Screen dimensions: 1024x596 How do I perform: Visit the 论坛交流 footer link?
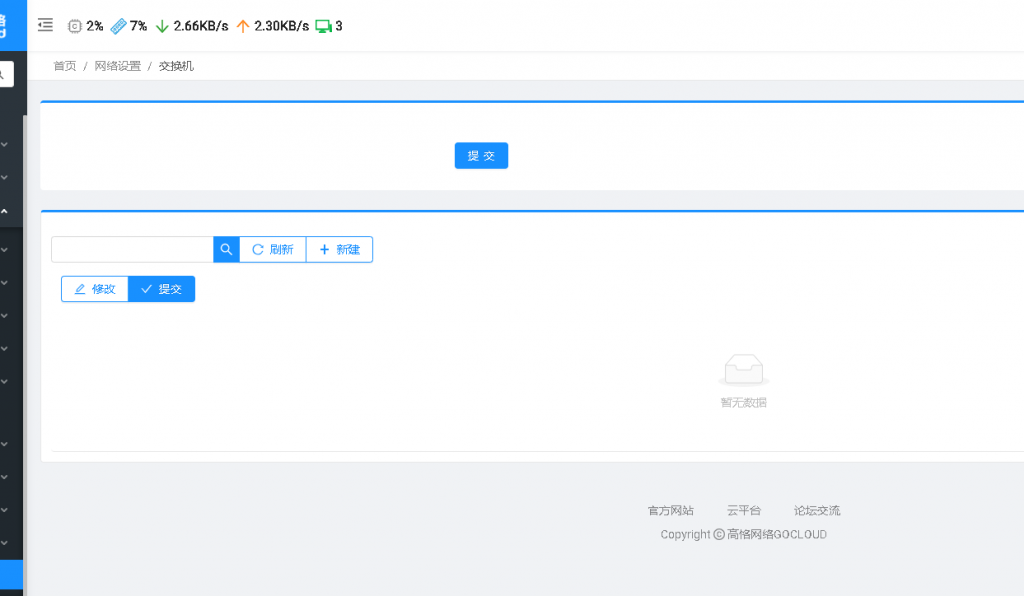[x=817, y=510]
